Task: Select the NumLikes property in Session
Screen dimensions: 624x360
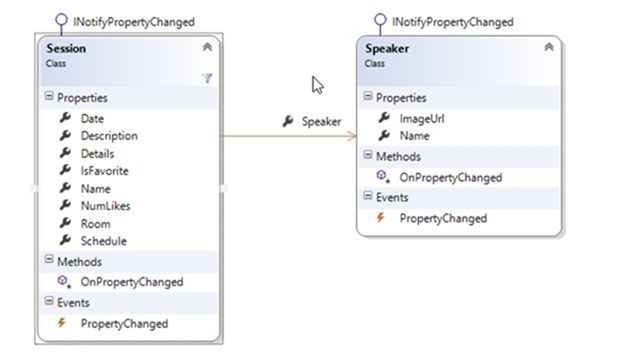Action: coord(106,206)
